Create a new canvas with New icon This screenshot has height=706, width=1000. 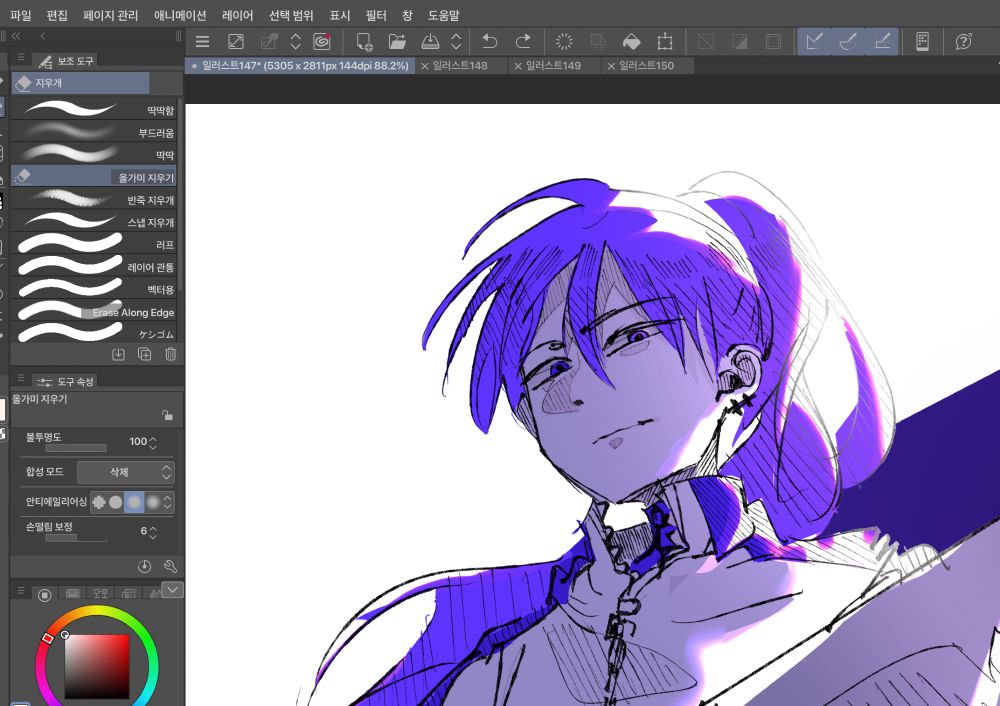click(x=364, y=42)
